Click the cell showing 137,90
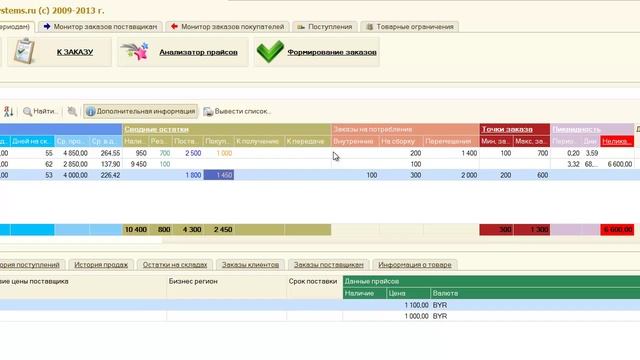 pyautogui.click(x=106, y=164)
